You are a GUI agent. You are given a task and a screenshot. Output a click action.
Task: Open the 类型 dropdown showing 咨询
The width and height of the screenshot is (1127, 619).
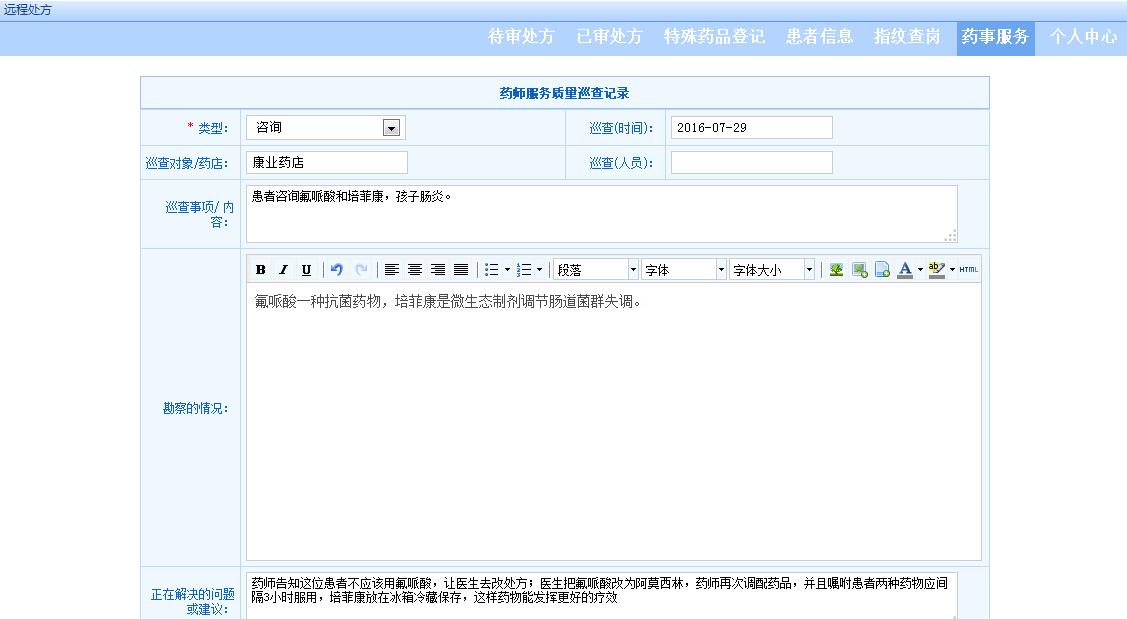(391, 128)
